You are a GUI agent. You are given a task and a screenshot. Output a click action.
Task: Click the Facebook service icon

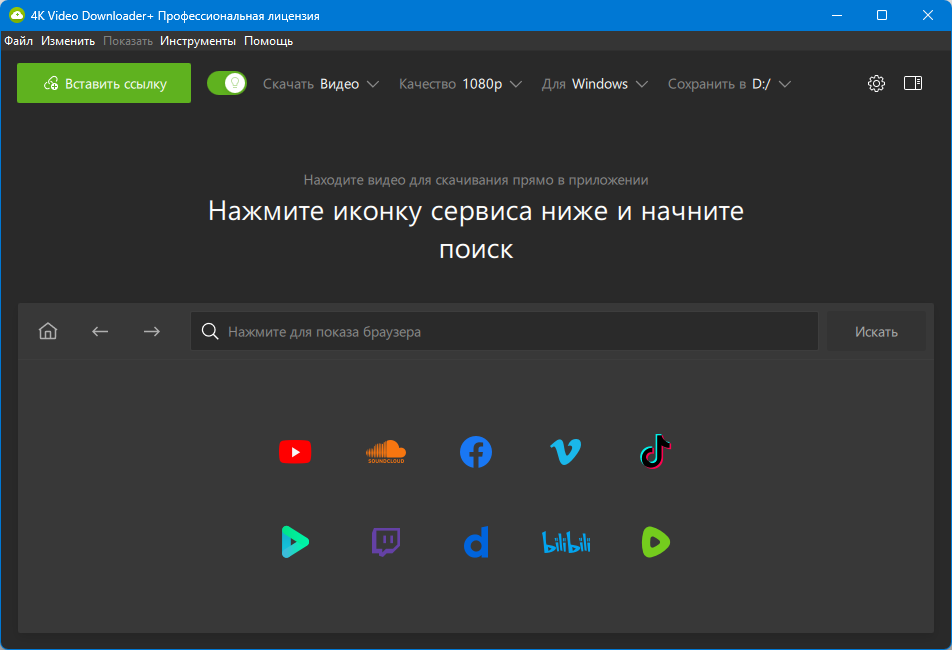(x=476, y=452)
